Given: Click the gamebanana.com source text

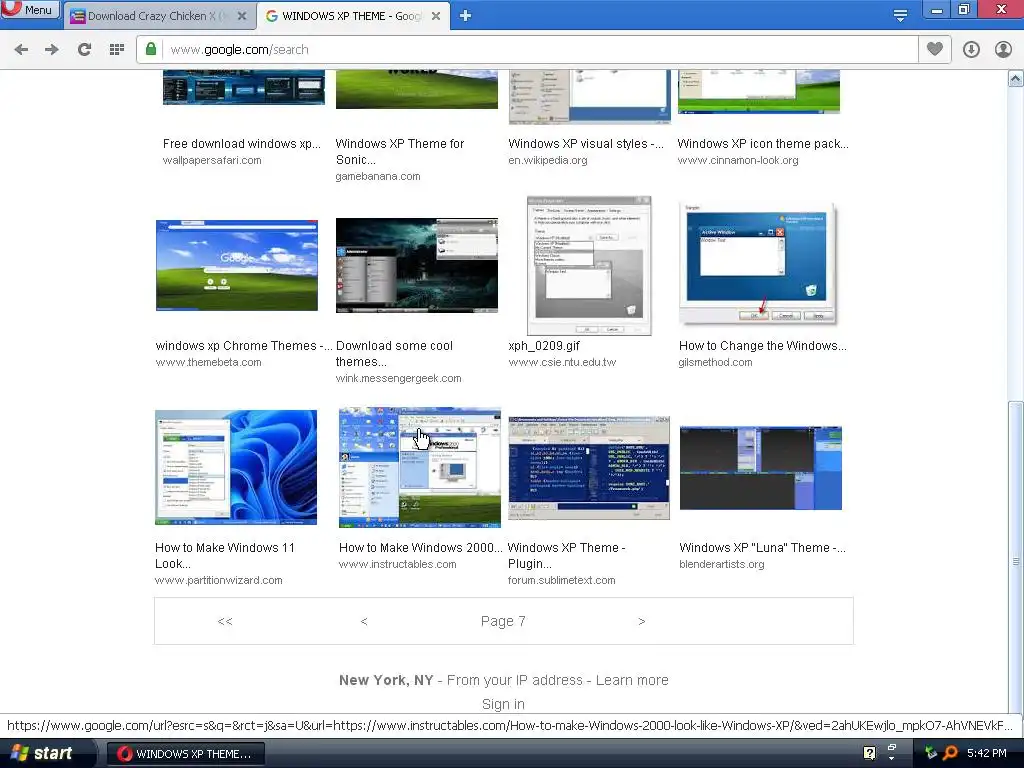Looking at the screenshot, I should pos(378,176).
